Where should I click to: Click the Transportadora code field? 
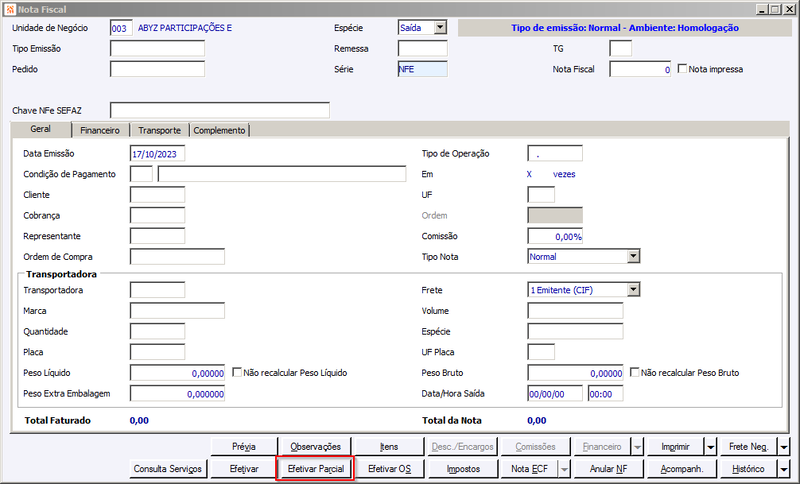click(158, 290)
